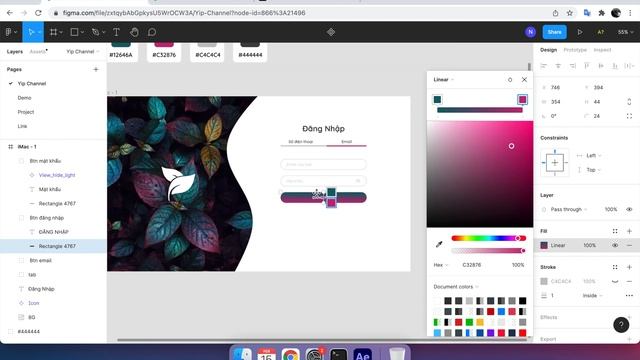Screen dimensions: 640x360
Task: Select the Demo page
Action: pos(24,98)
